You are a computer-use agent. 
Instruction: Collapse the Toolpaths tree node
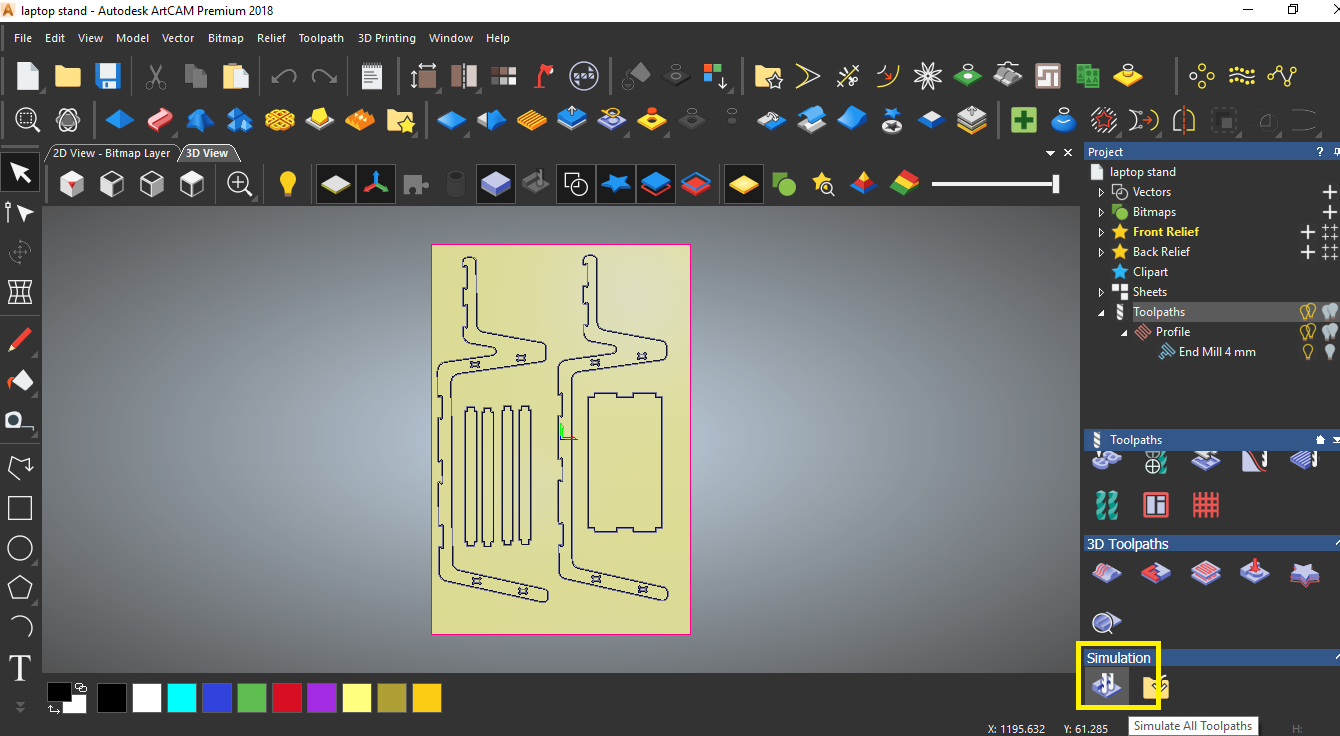click(1102, 312)
